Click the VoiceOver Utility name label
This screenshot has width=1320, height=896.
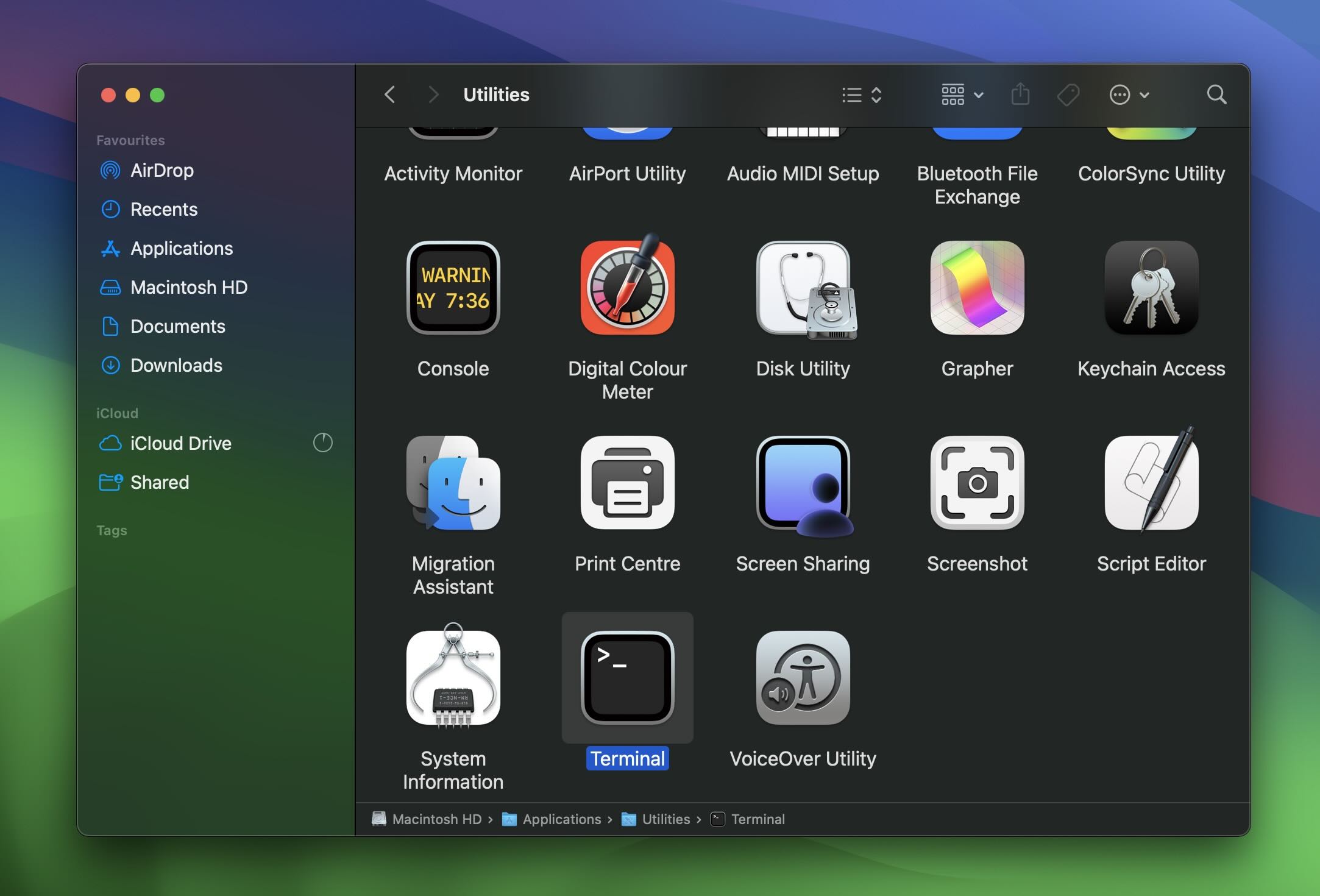[803, 759]
